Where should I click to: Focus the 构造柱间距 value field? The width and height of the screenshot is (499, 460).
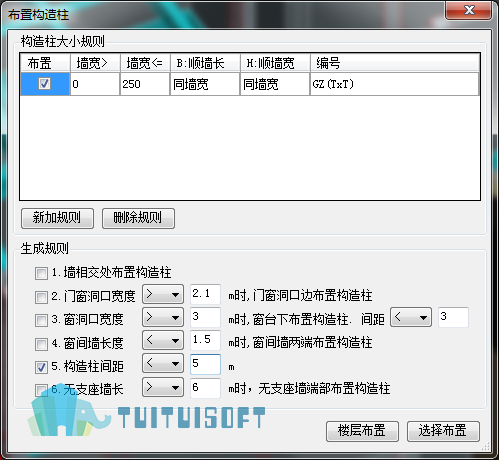pos(205,364)
